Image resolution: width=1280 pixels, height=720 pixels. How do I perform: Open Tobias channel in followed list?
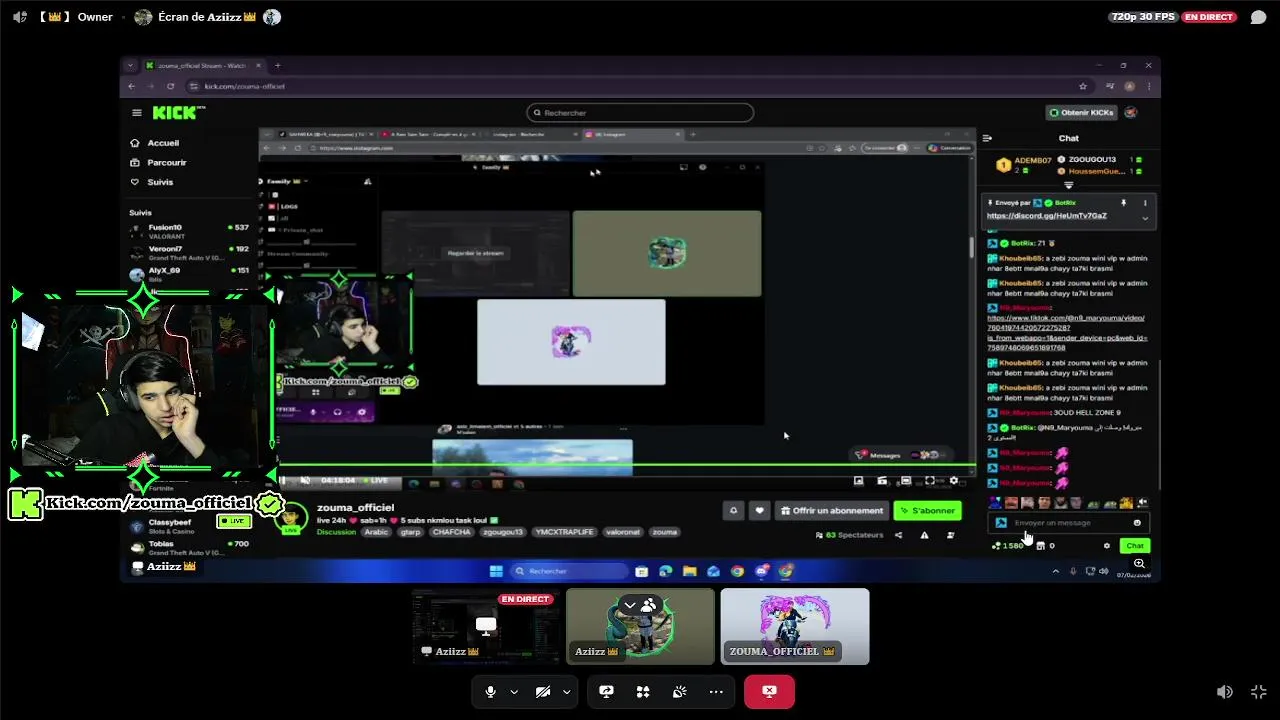(190, 547)
